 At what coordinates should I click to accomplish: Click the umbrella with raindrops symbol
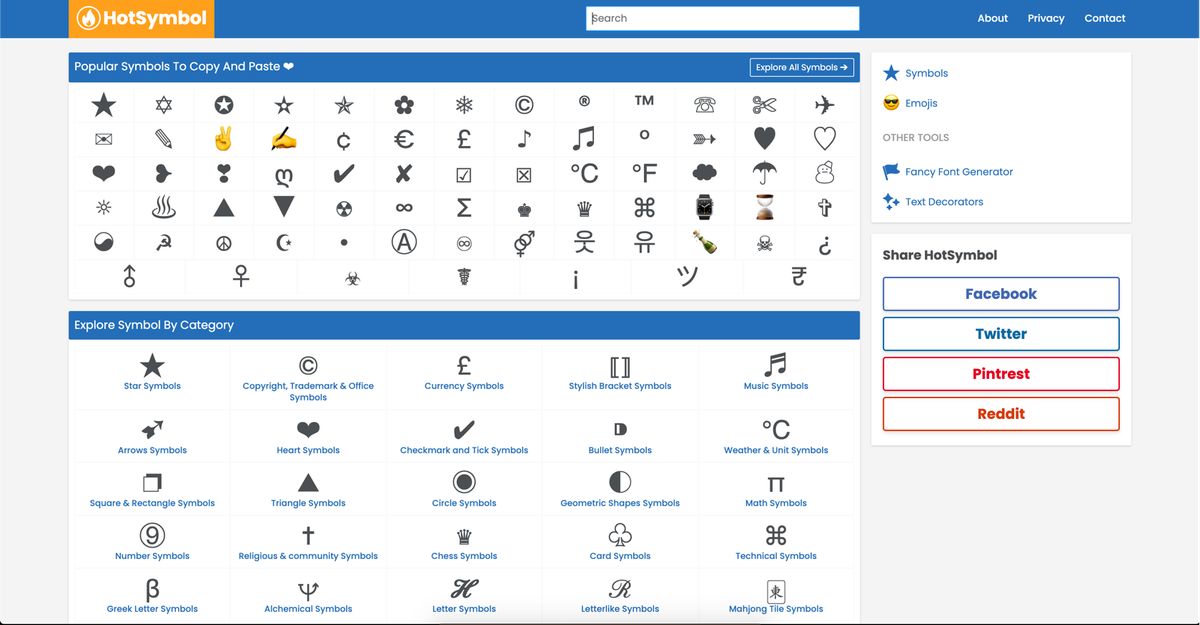764,171
